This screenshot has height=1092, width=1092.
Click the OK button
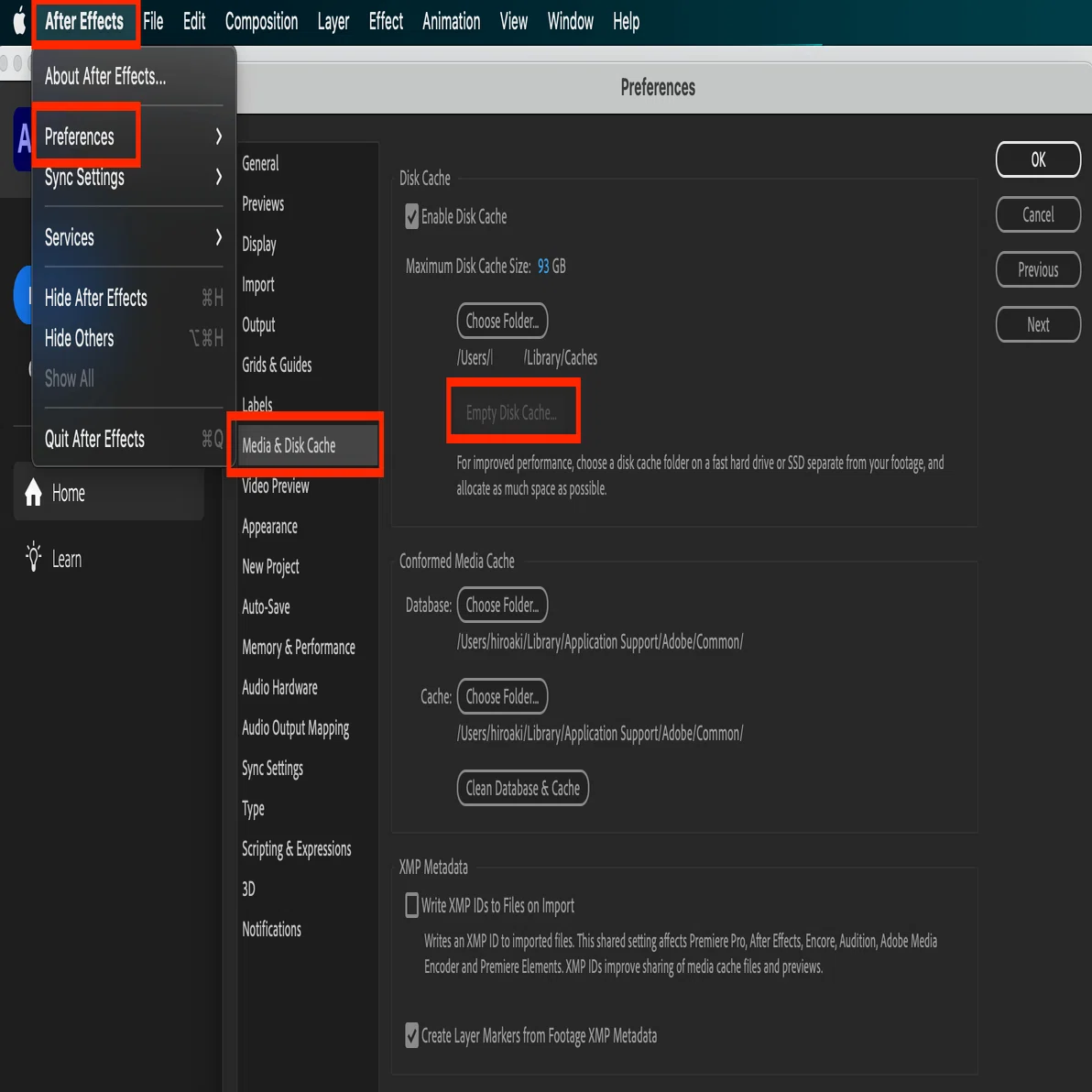click(1038, 159)
